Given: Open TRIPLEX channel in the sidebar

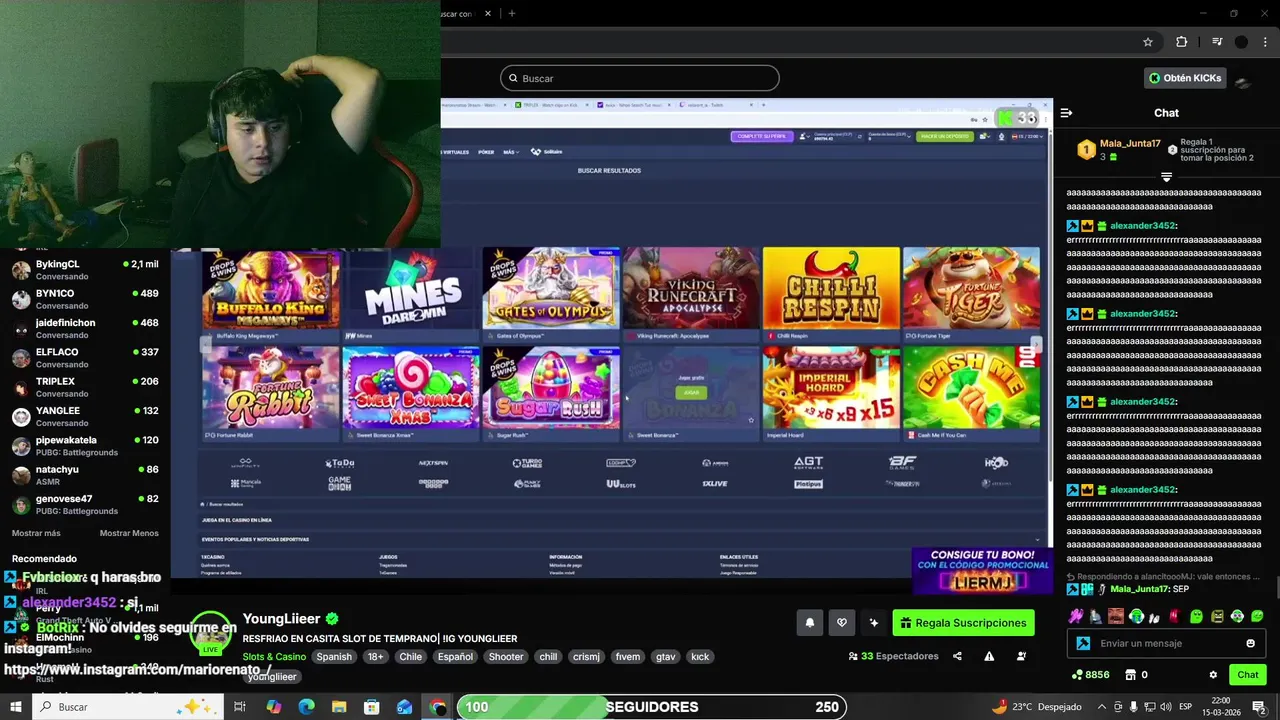Looking at the screenshot, I should tap(85, 387).
